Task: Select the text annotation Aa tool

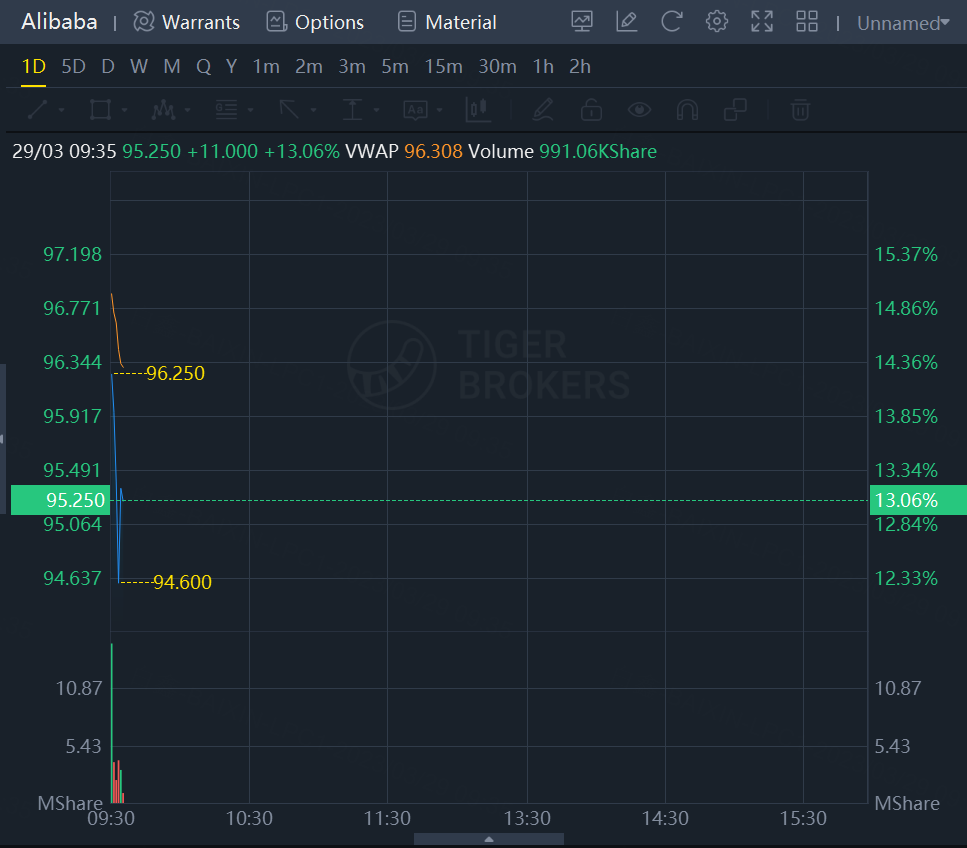Action: (415, 110)
